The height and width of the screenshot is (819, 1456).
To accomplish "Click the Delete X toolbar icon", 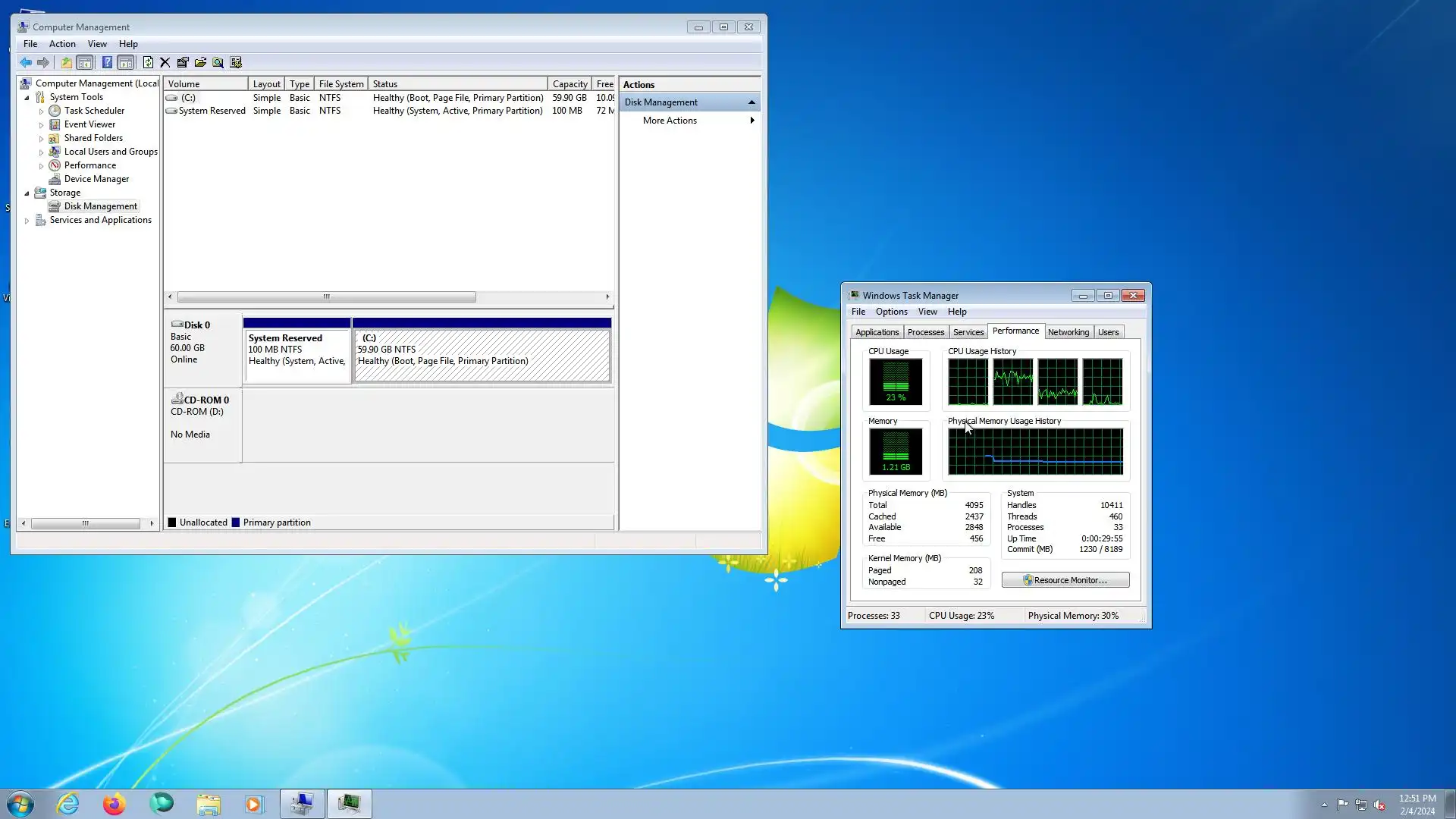I will (165, 63).
